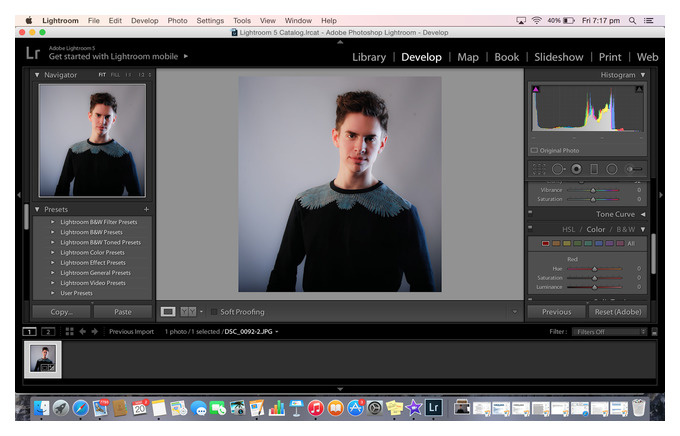Go forward using filmstrip right arrow
680x436 pixels.
pos(95,331)
